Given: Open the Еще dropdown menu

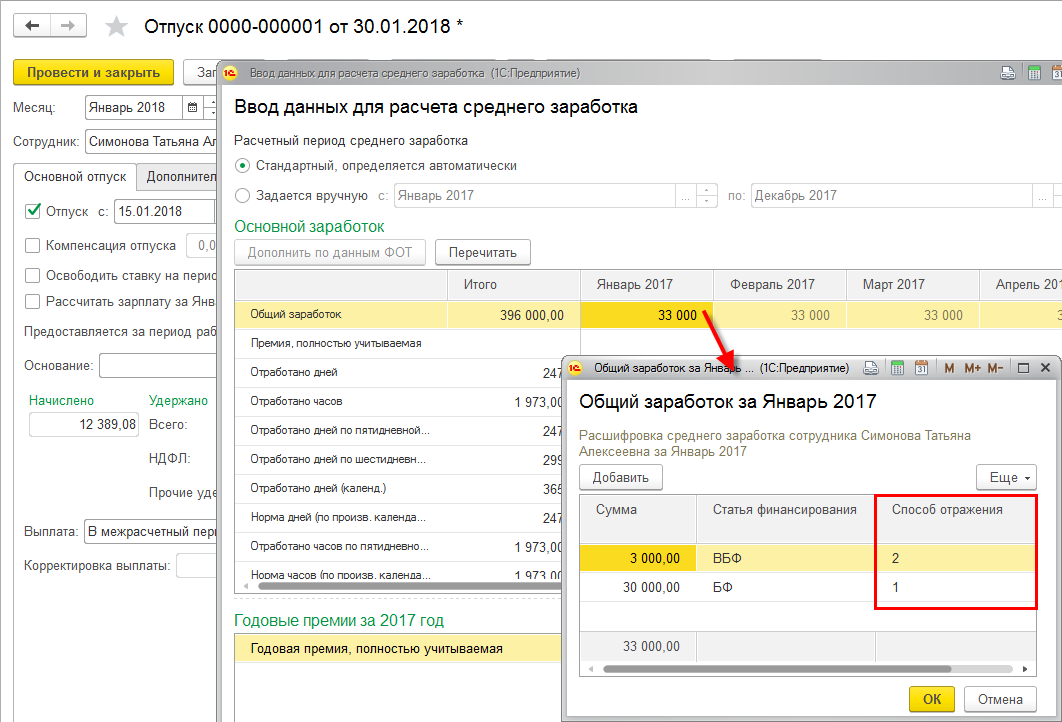Looking at the screenshot, I should coord(1006,477).
